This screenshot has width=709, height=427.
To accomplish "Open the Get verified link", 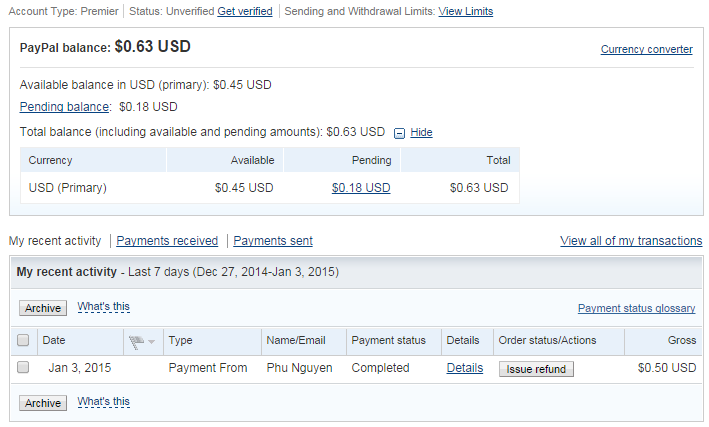I will tap(245, 12).
